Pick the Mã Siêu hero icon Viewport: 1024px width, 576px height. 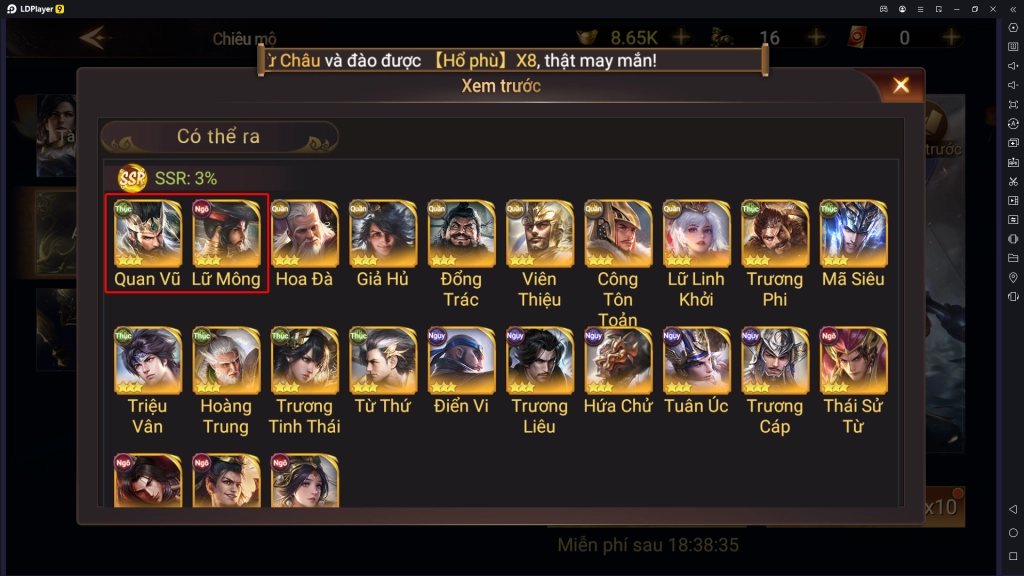pyautogui.click(x=853, y=234)
